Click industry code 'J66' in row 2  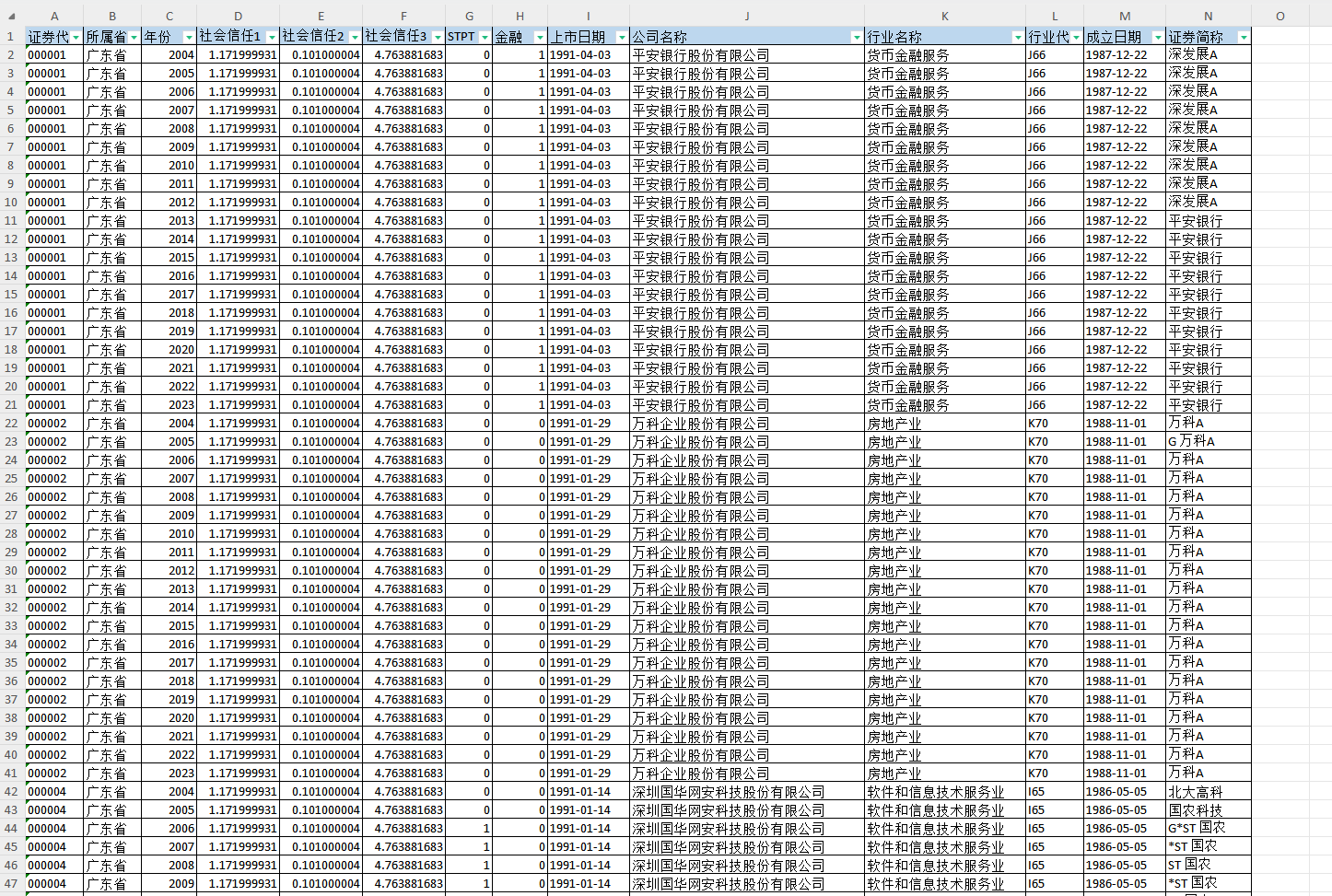click(1055, 55)
